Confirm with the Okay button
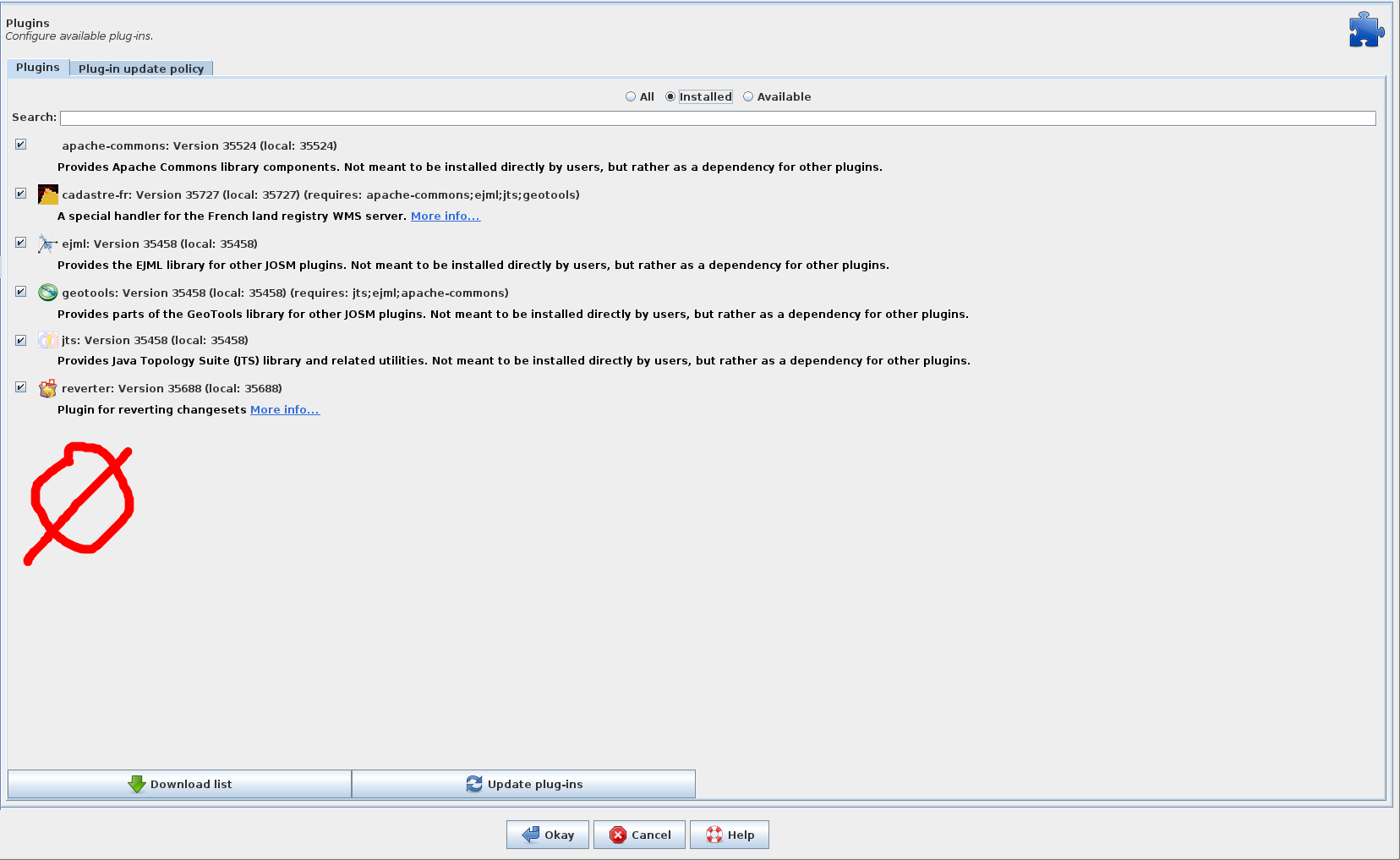Image resolution: width=1400 pixels, height=860 pixels. pyautogui.click(x=548, y=835)
